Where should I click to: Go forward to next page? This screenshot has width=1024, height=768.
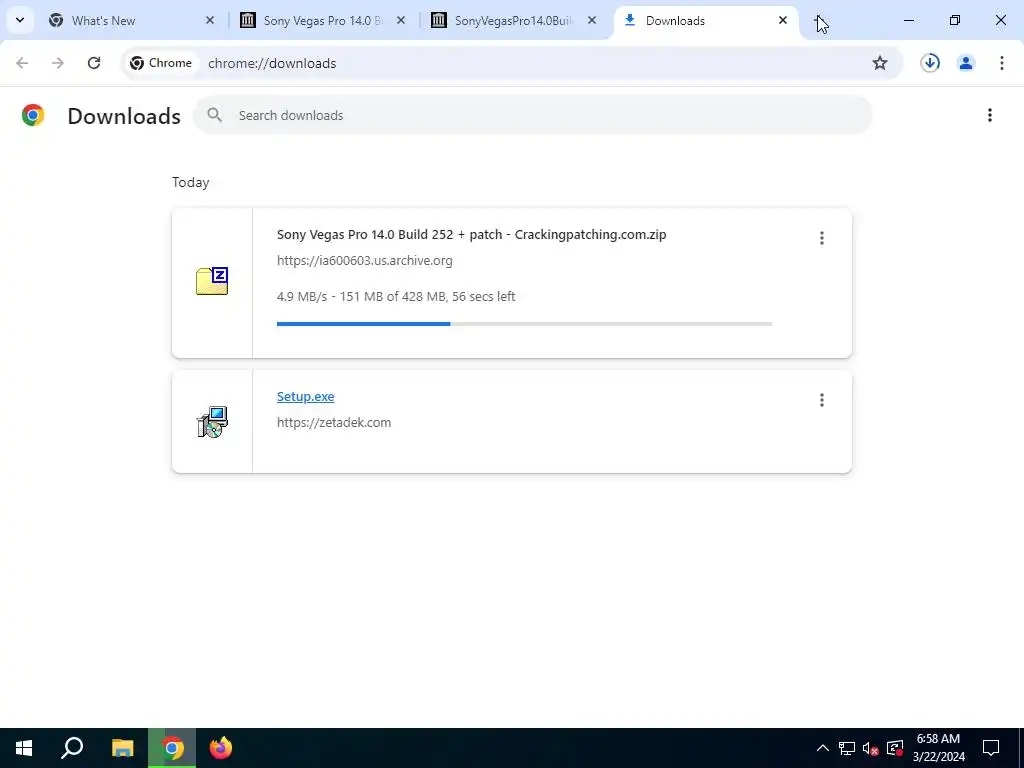pyautogui.click(x=58, y=63)
